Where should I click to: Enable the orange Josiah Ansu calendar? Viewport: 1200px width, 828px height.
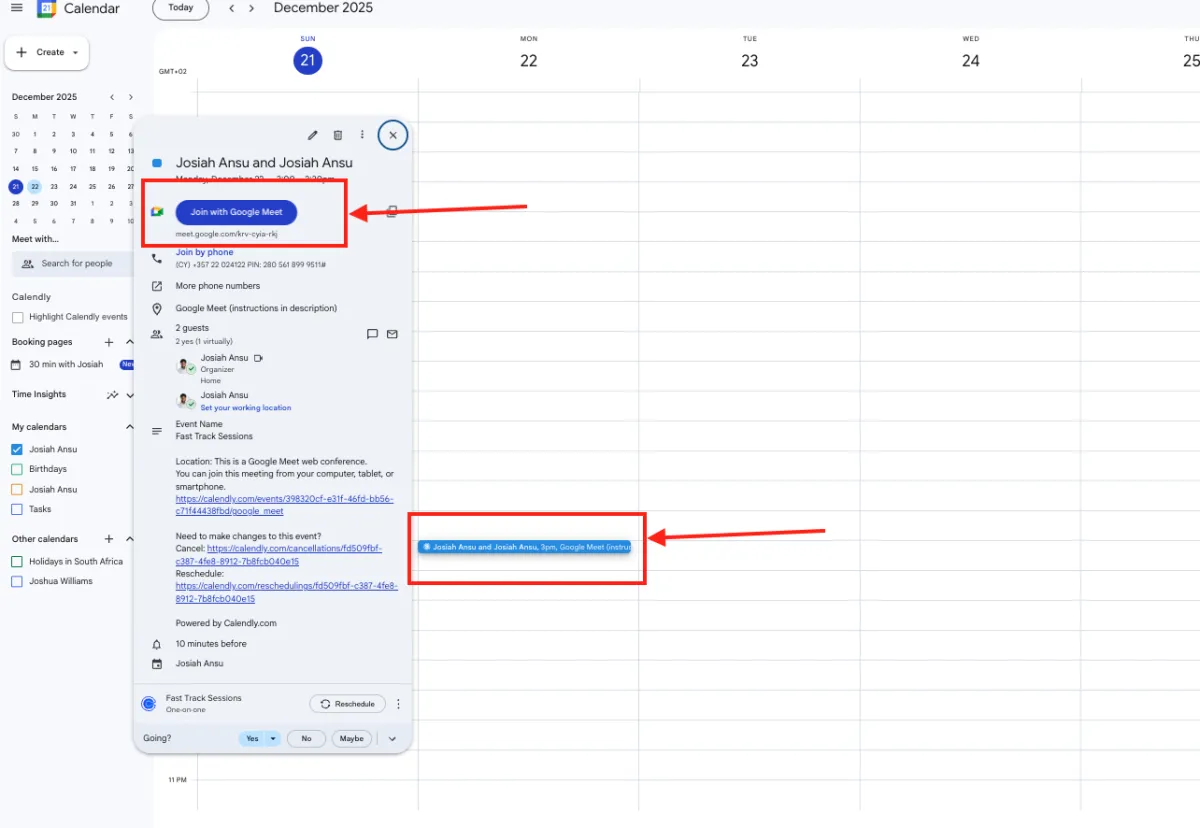tap(17, 490)
